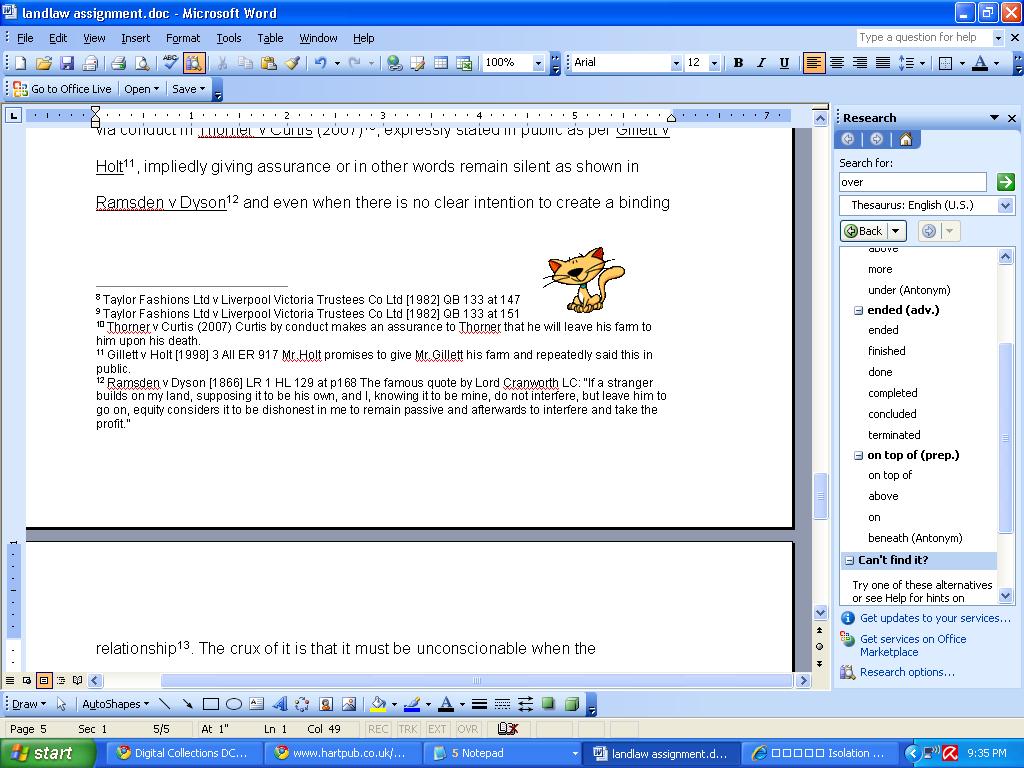
Task: Undo the last action
Action: coord(320,63)
